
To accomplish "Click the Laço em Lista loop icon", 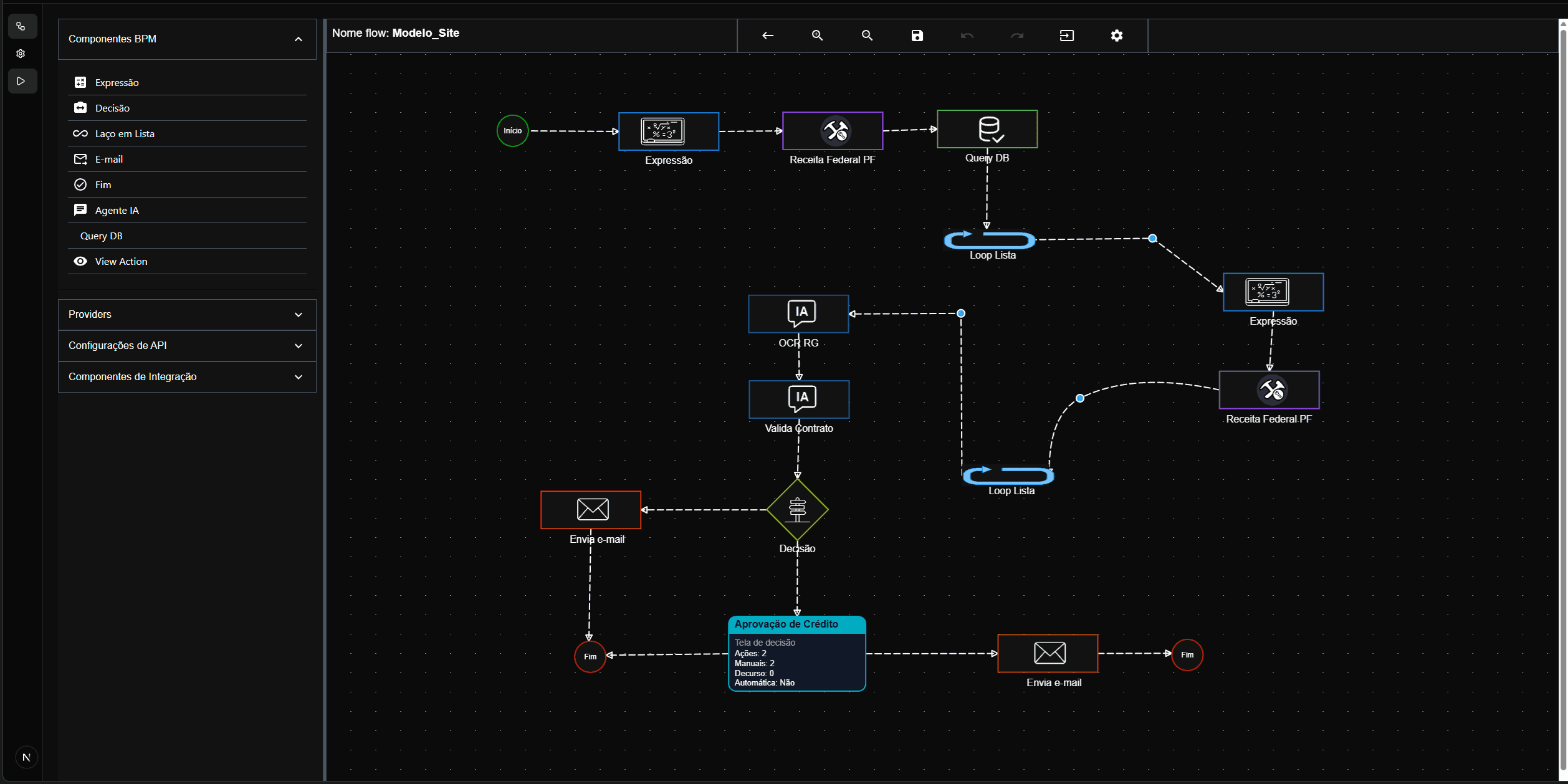I will tap(81, 133).
